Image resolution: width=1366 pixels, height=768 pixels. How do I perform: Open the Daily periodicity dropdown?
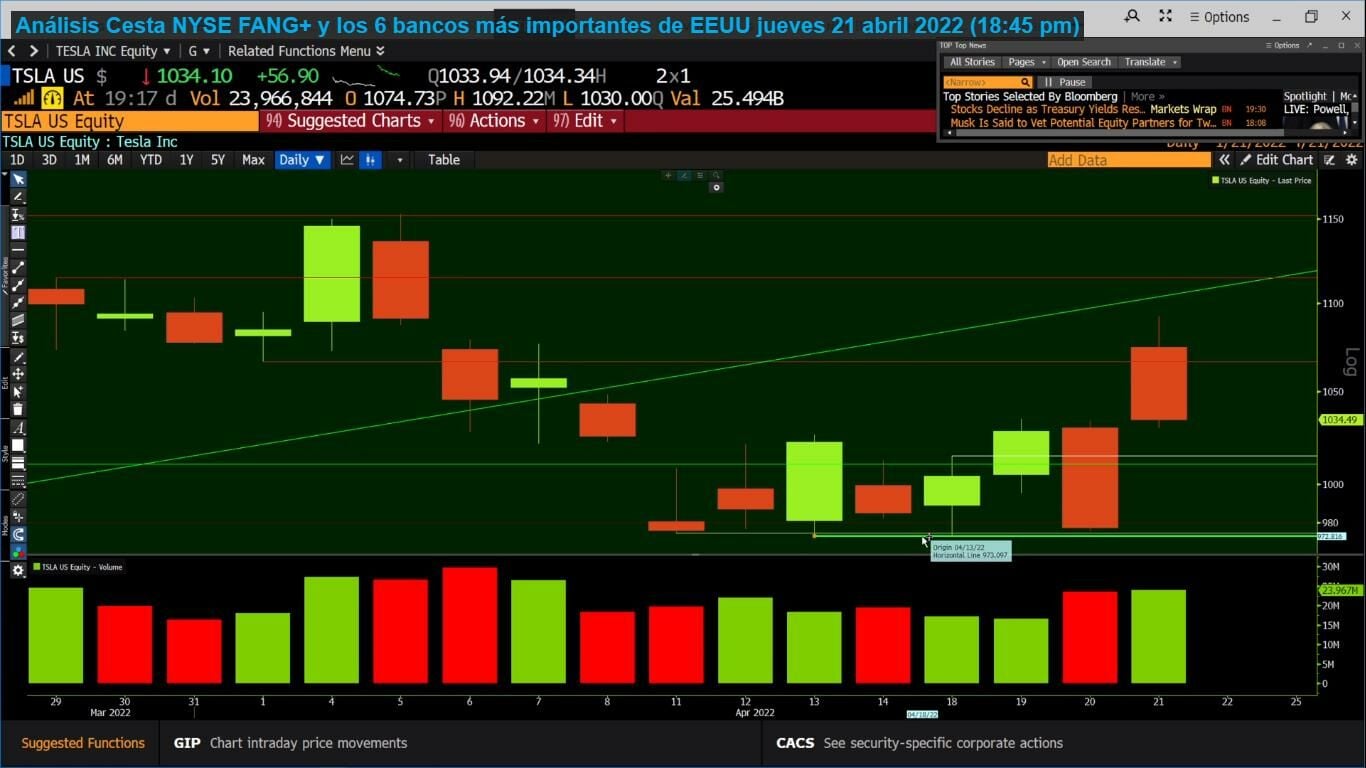pos(302,160)
